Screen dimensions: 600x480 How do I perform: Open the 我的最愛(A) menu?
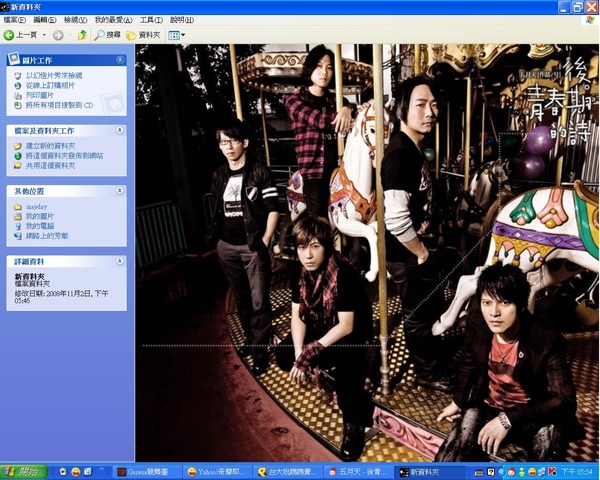[114, 20]
